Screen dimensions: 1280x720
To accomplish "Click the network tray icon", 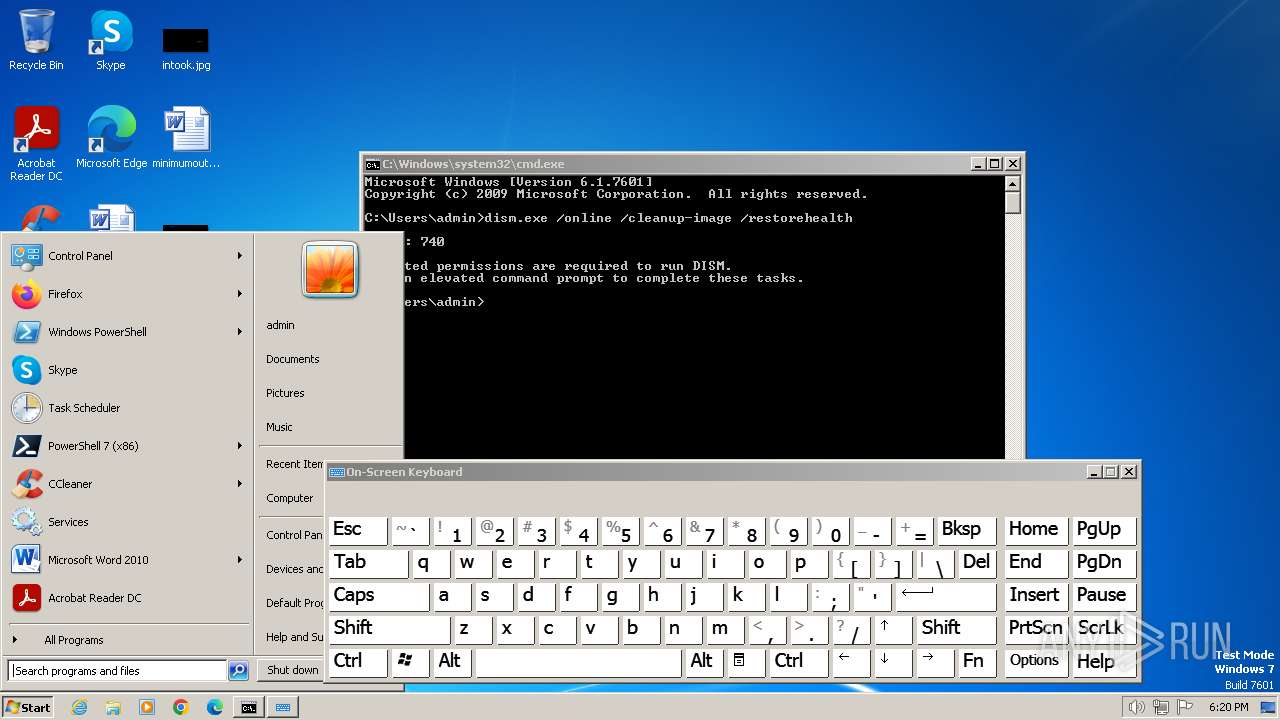I will coord(1160,707).
